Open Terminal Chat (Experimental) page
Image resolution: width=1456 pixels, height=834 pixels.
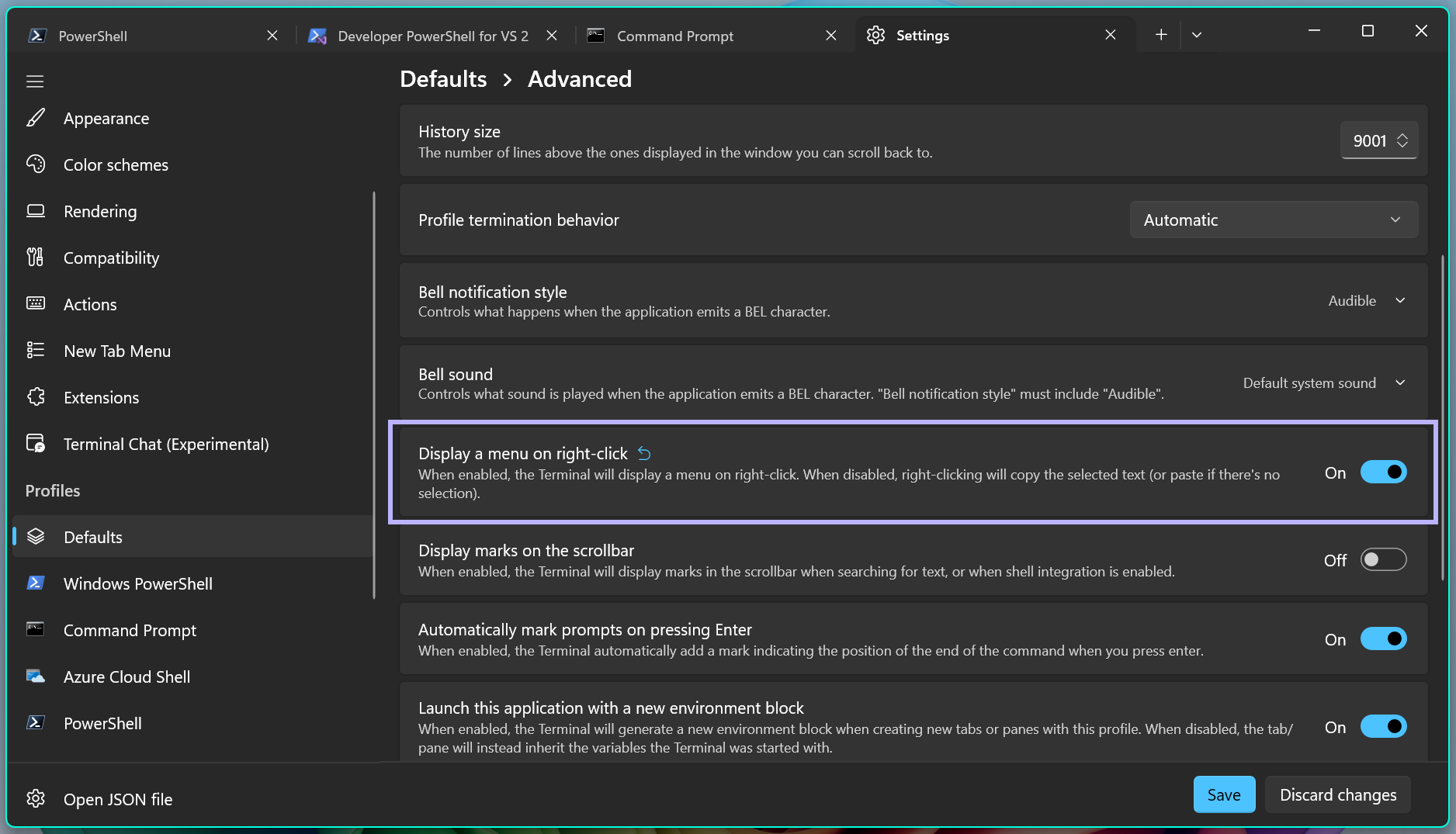192,444
